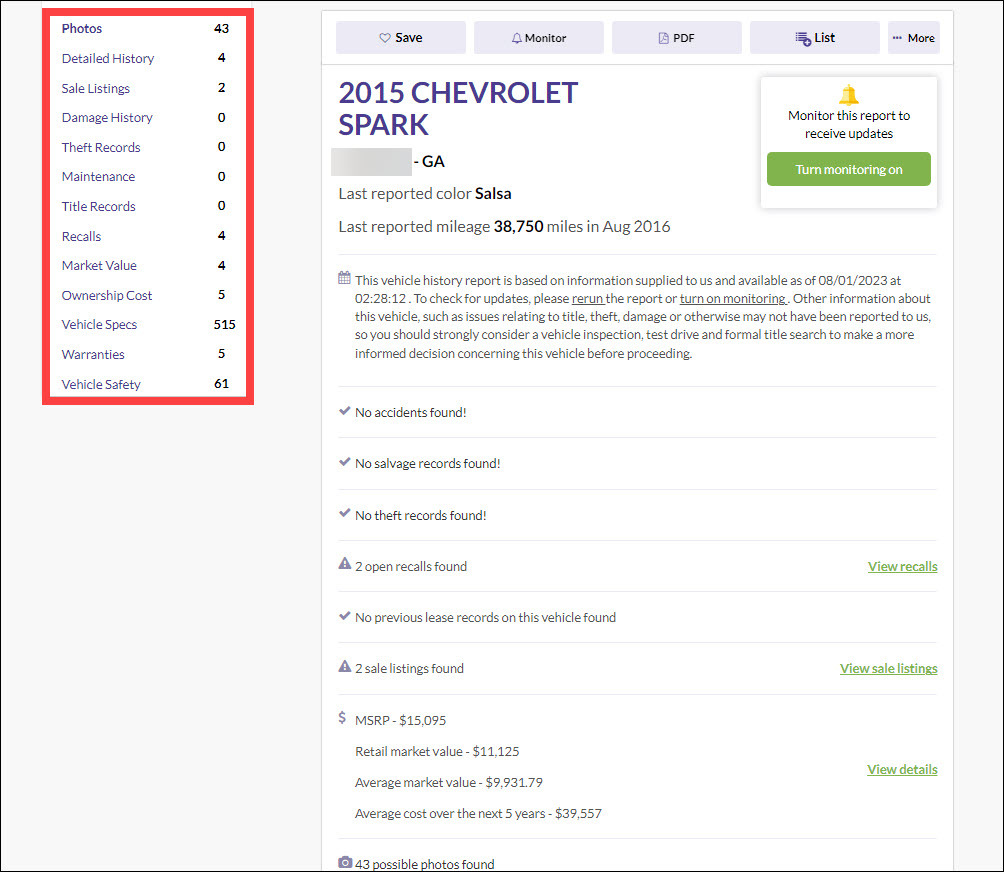The image size is (1004, 872).
Task: Click Vehicle Safety count 61
Action: 222,384
